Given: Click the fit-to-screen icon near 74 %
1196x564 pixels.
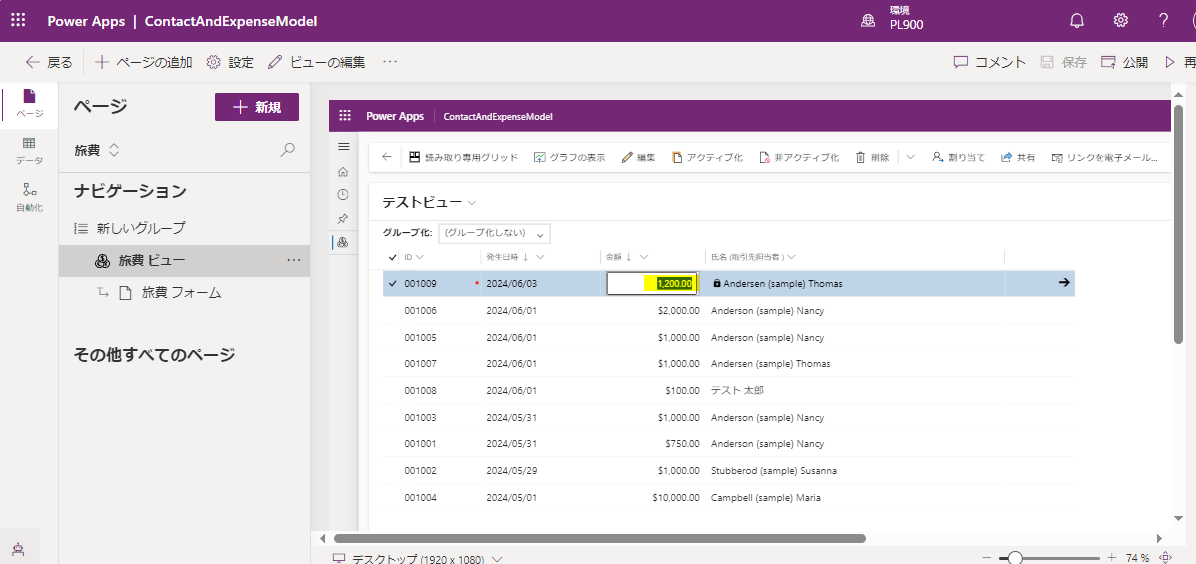Looking at the screenshot, I should [x=1165, y=558].
